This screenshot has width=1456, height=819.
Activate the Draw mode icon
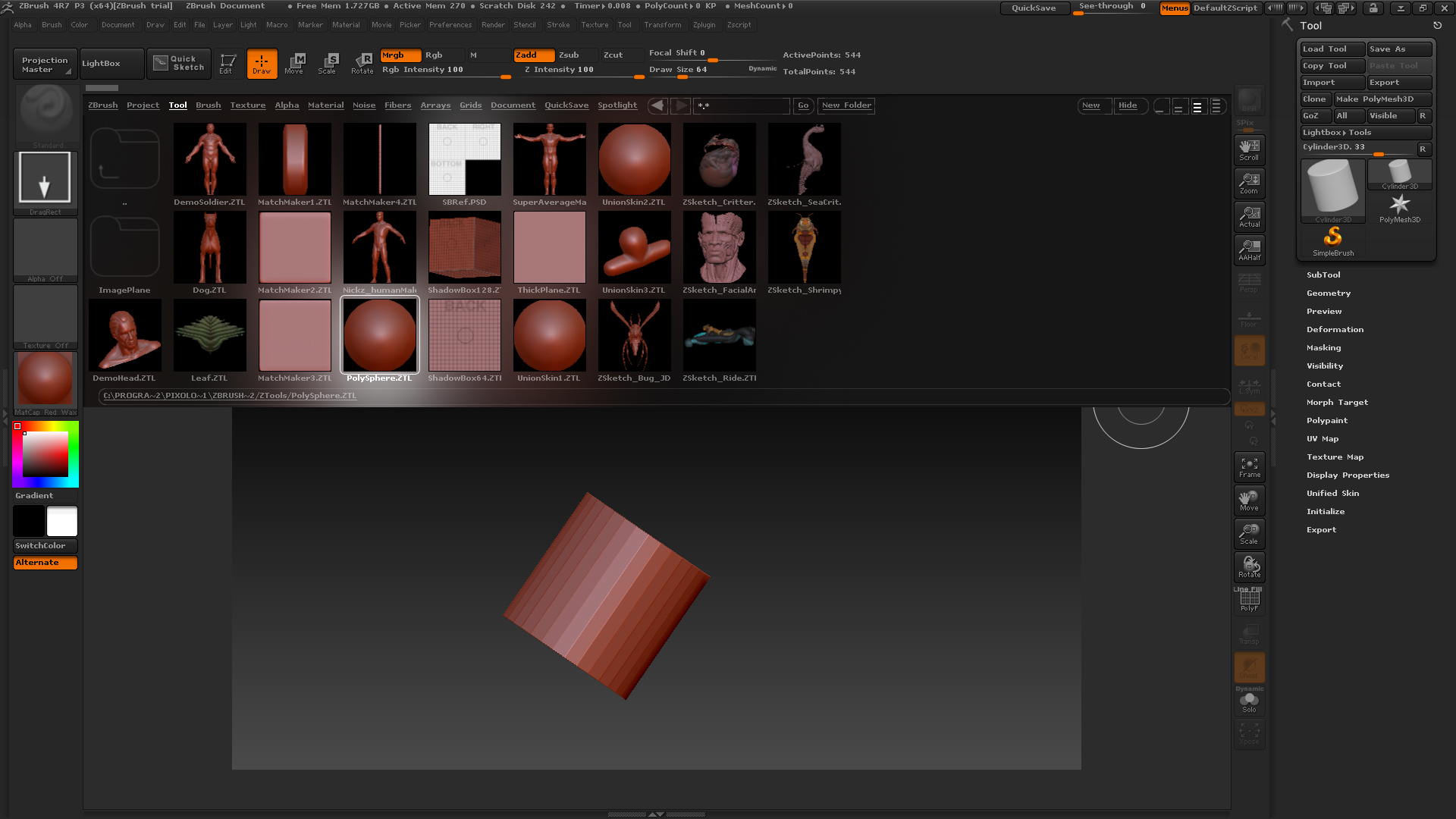(x=262, y=64)
